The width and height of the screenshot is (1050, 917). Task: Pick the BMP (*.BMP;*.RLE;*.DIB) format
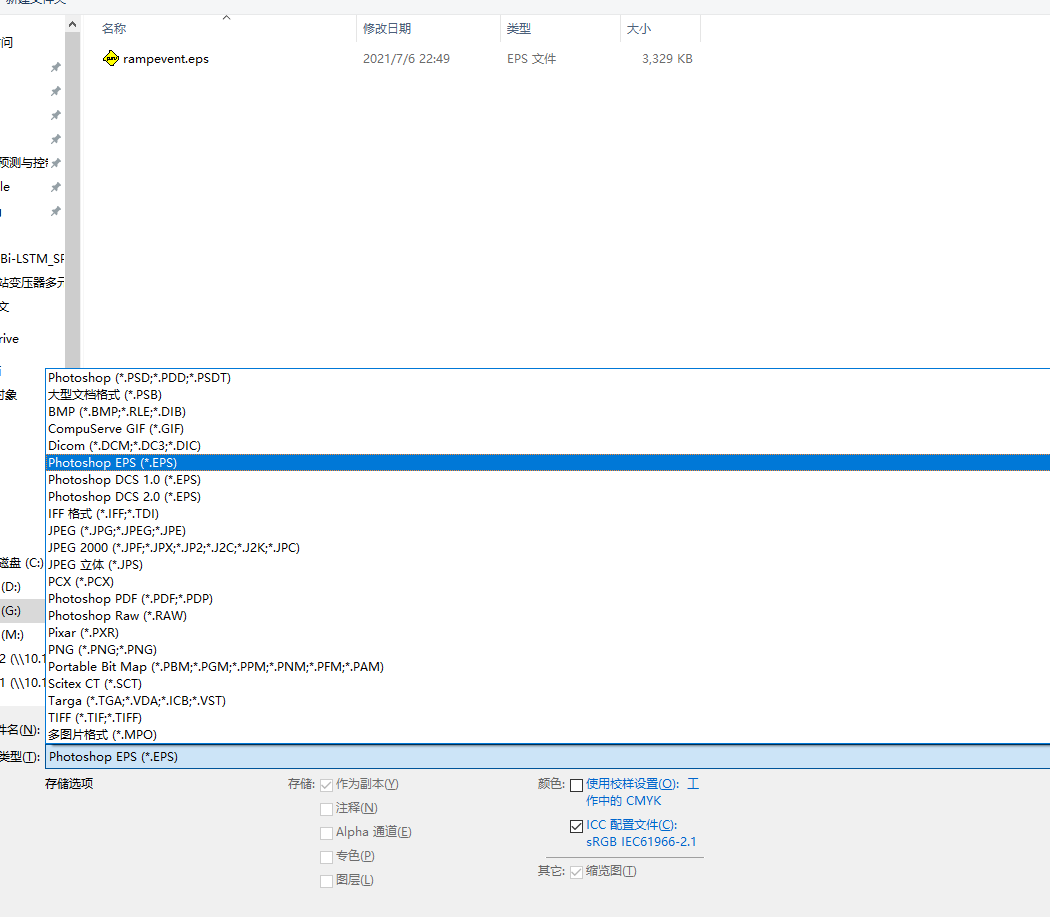[548, 411]
